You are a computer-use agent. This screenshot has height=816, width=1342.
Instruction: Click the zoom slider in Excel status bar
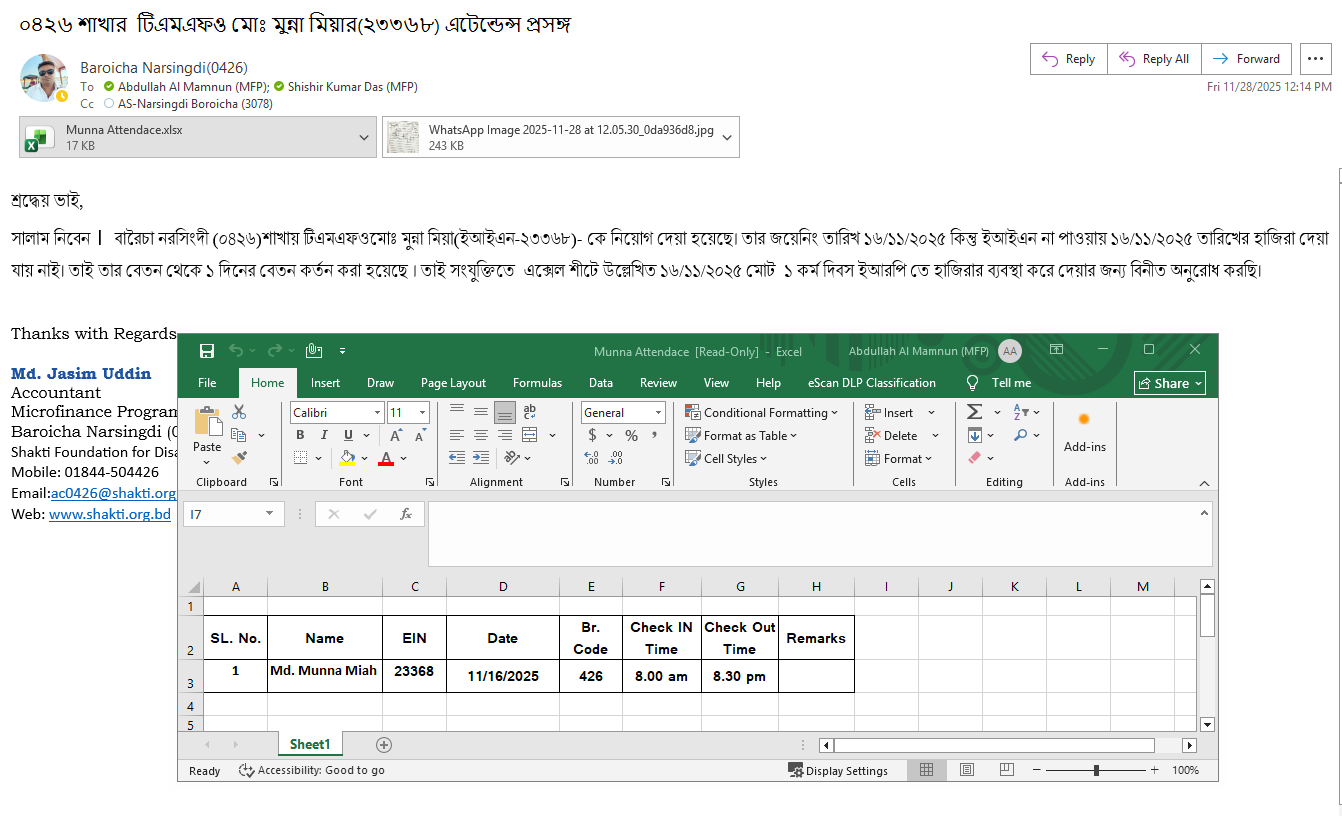(1097, 771)
